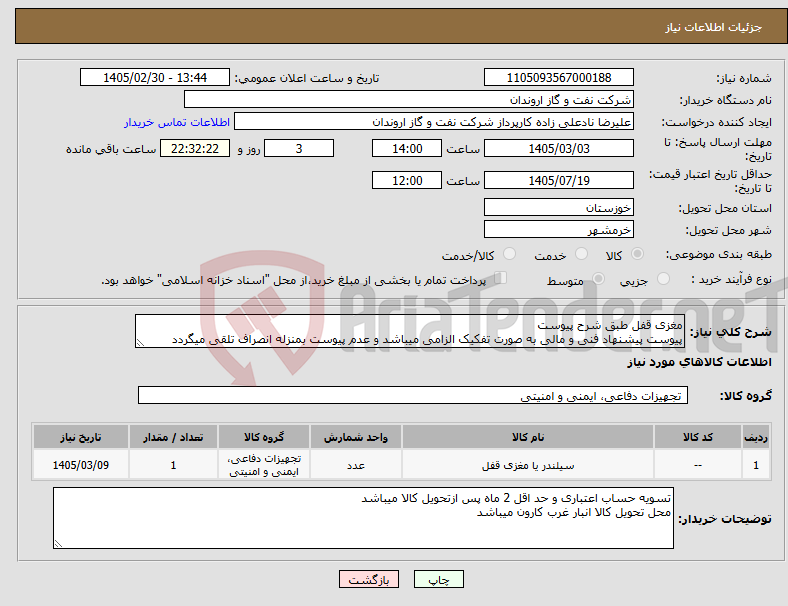Click the نام کالا column header
This screenshot has width=788, height=606.
tap(528, 437)
